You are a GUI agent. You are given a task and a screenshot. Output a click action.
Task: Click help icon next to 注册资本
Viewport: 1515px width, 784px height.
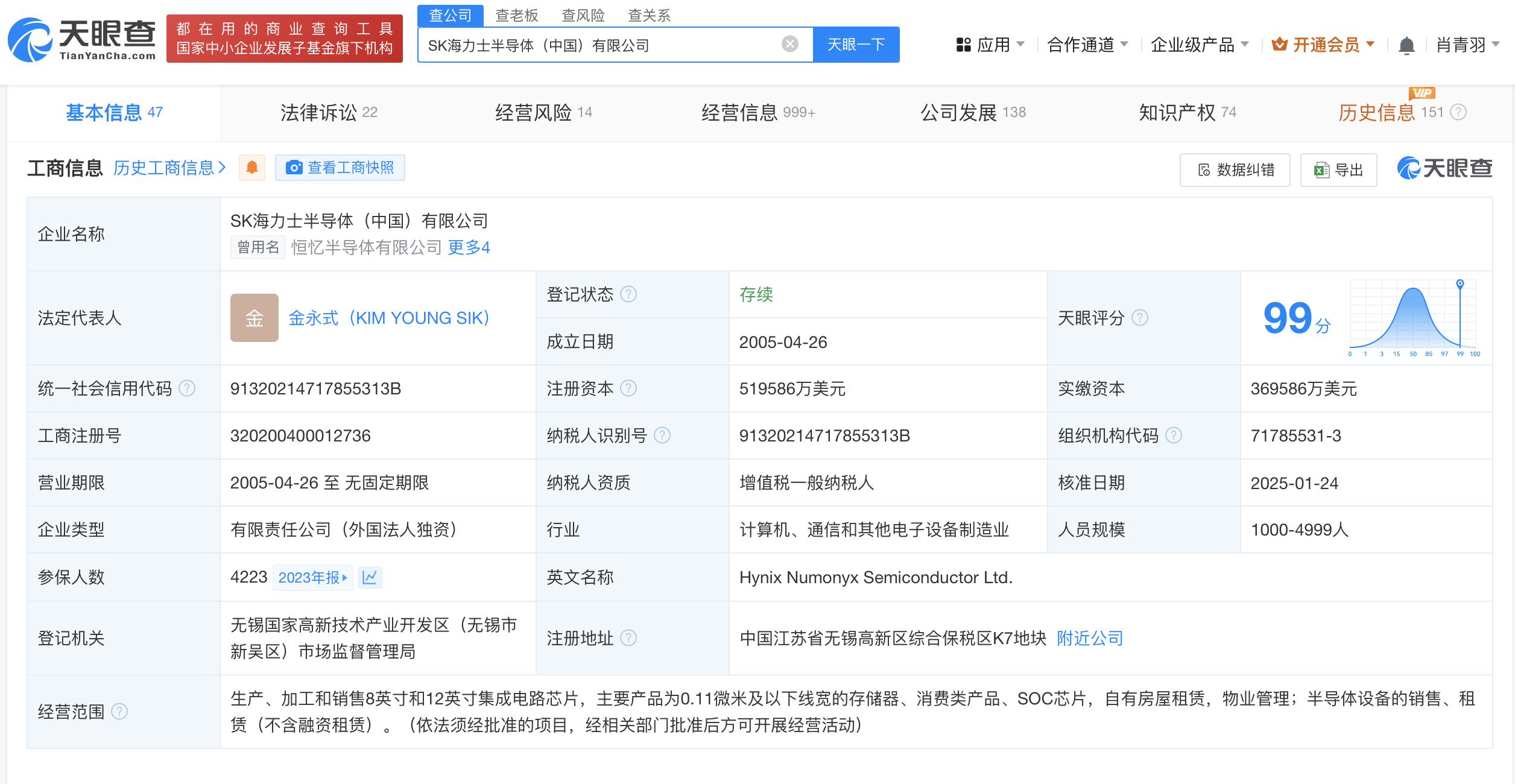coord(628,388)
